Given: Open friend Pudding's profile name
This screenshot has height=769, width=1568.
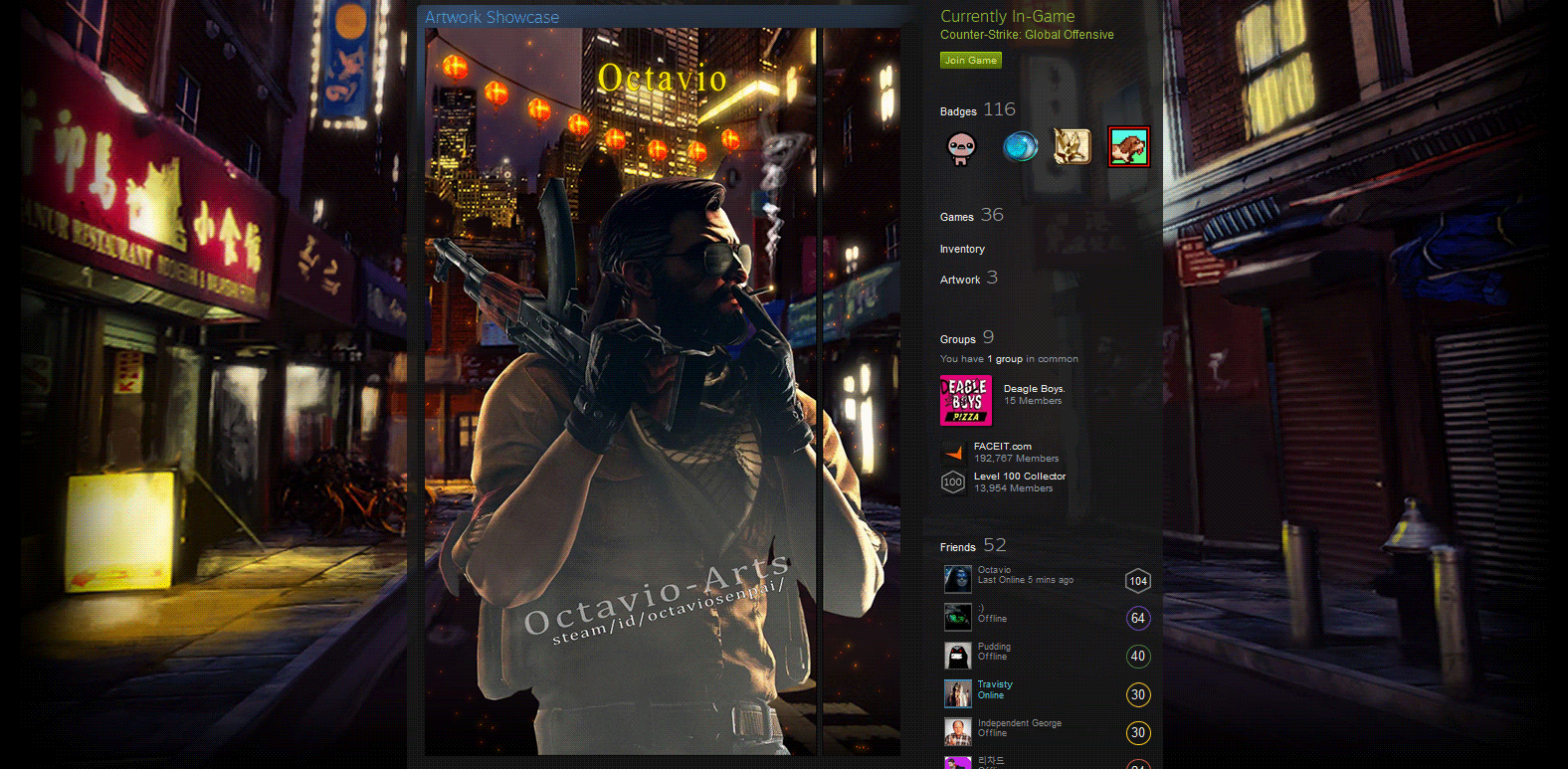Looking at the screenshot, I should click(x=994, y=647).
